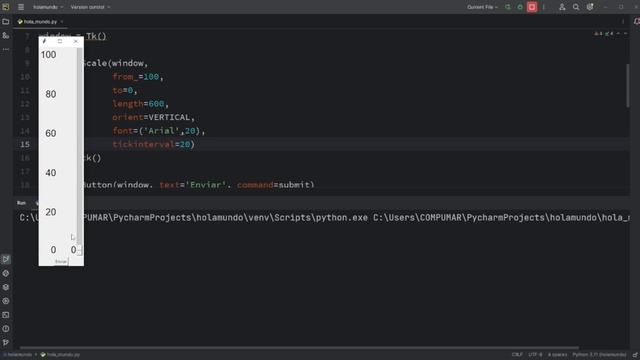Open the Terminal sidebar icon

click(6, 315)
